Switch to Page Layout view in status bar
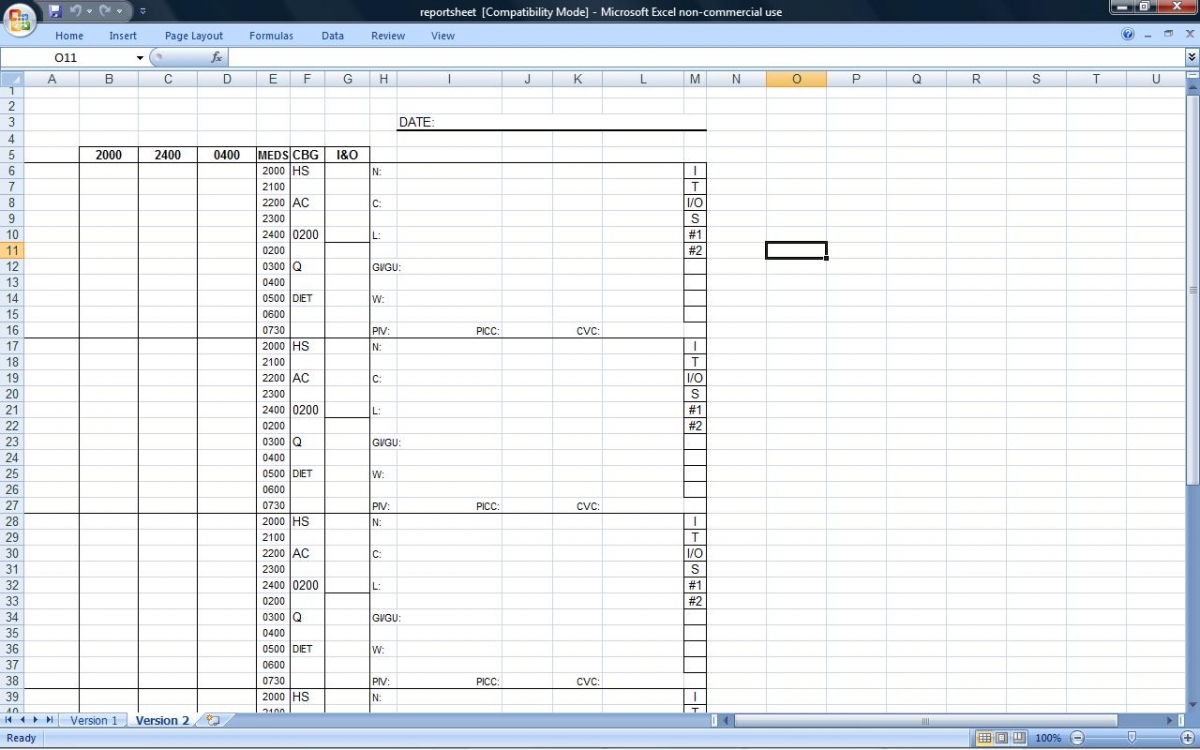The height and width of the screenshot is (750, 1200). point(1001,738)
